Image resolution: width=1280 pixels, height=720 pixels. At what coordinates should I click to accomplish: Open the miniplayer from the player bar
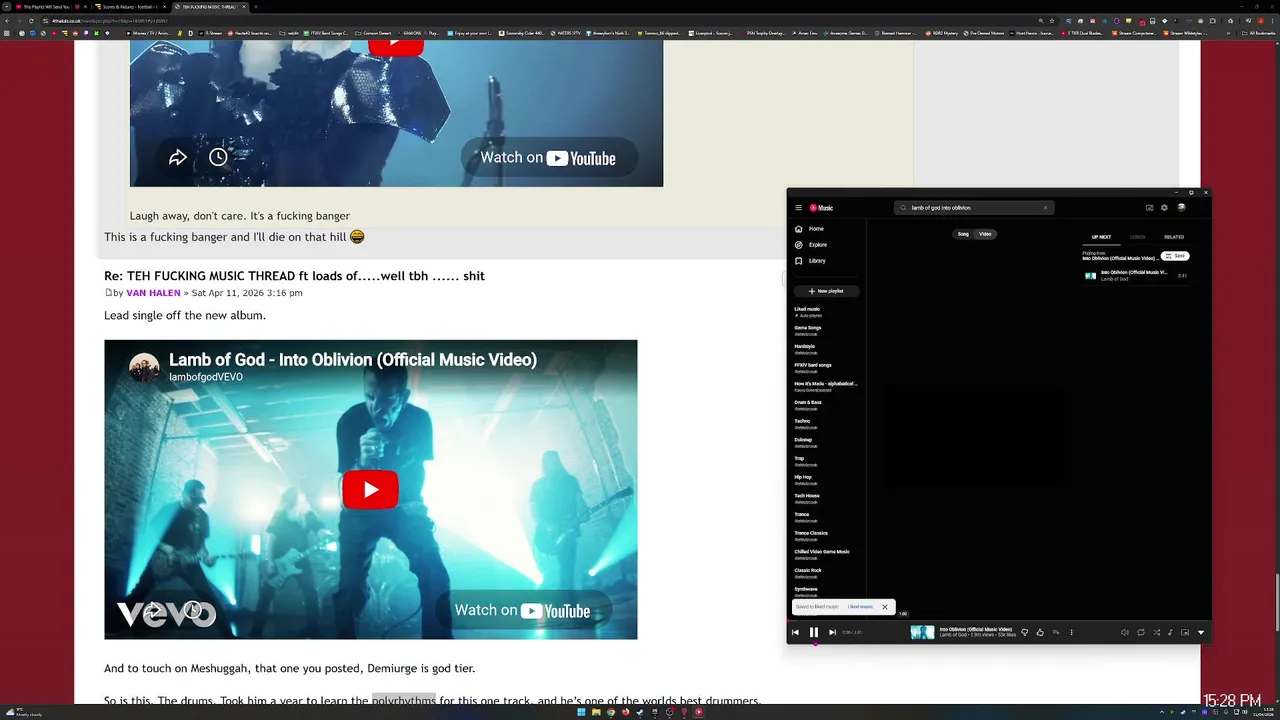click(1185, 632)
